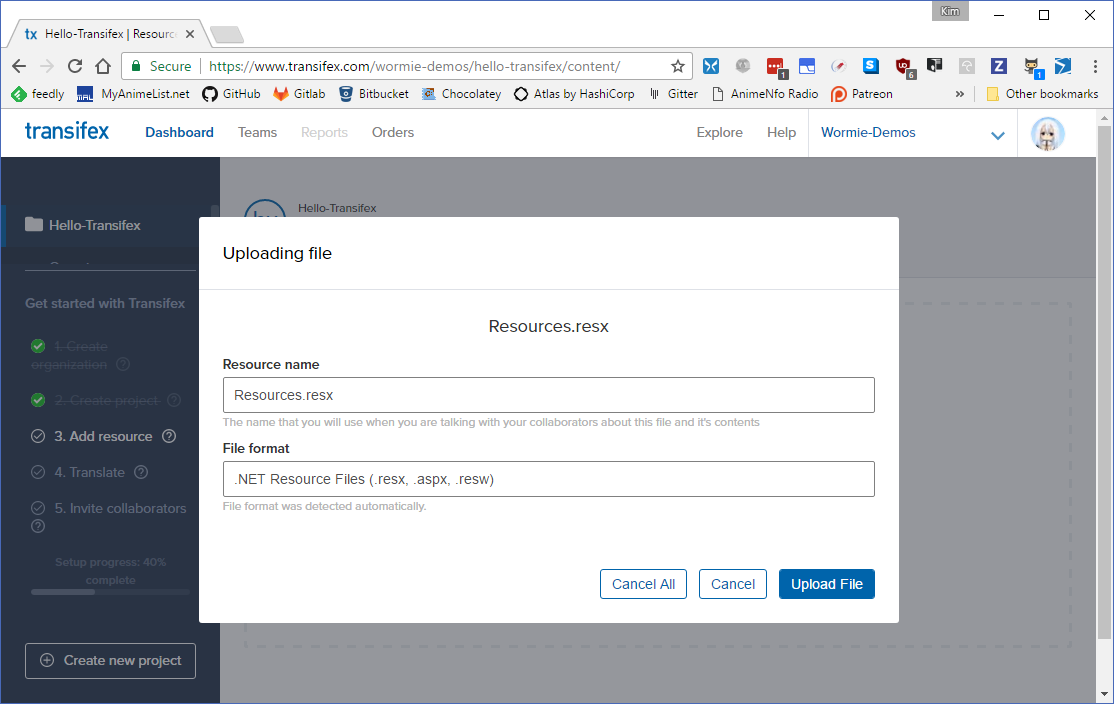The image size is (1114, 704).
Task: Select the Hello-Transifex project in sidebar
Action: click(94, 225)
